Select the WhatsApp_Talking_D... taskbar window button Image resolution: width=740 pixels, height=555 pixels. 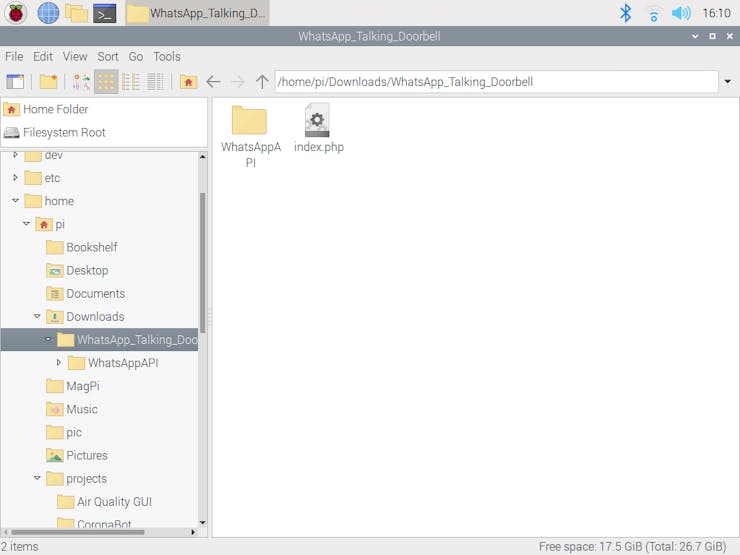[x=197, y=13]
